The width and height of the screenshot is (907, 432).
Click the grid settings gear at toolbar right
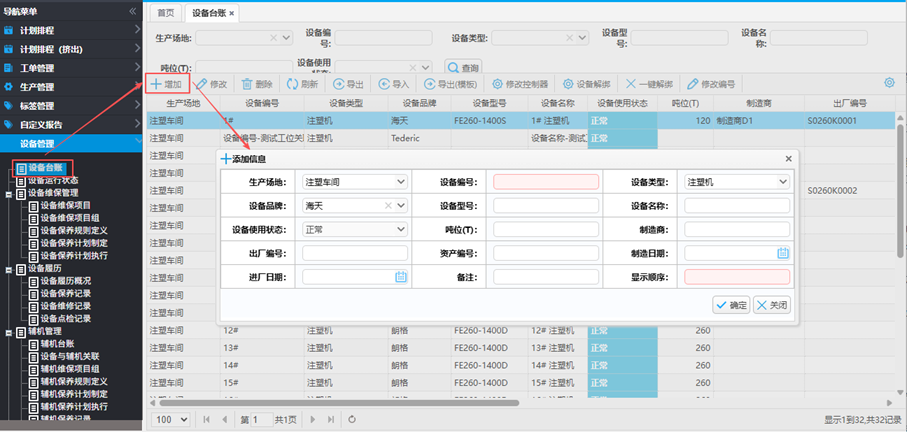point(889,83)
